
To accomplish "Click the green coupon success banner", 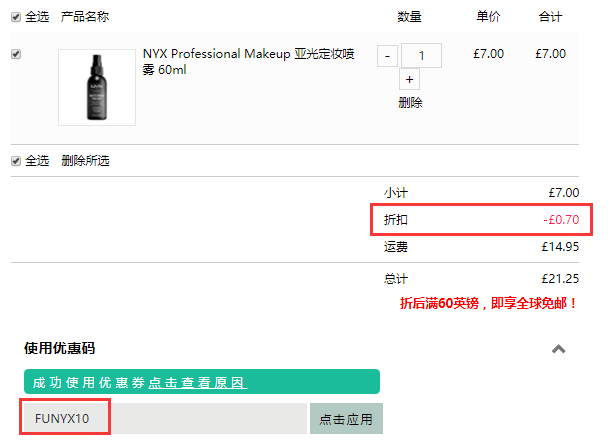I will click(202, 382).
